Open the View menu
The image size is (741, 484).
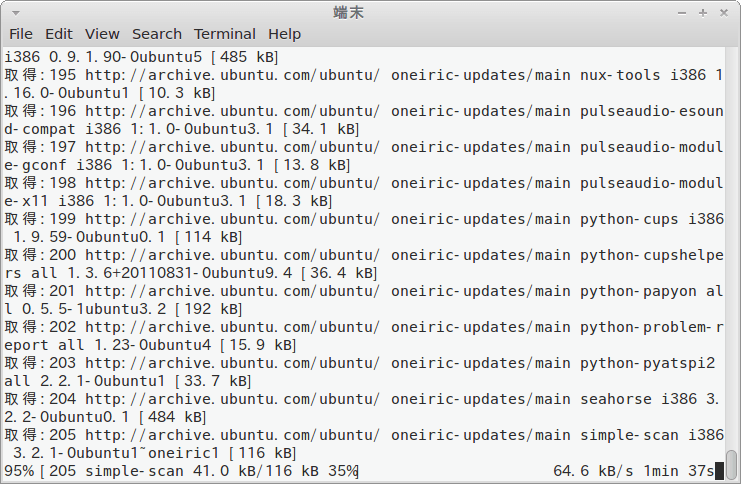(102, 34)
